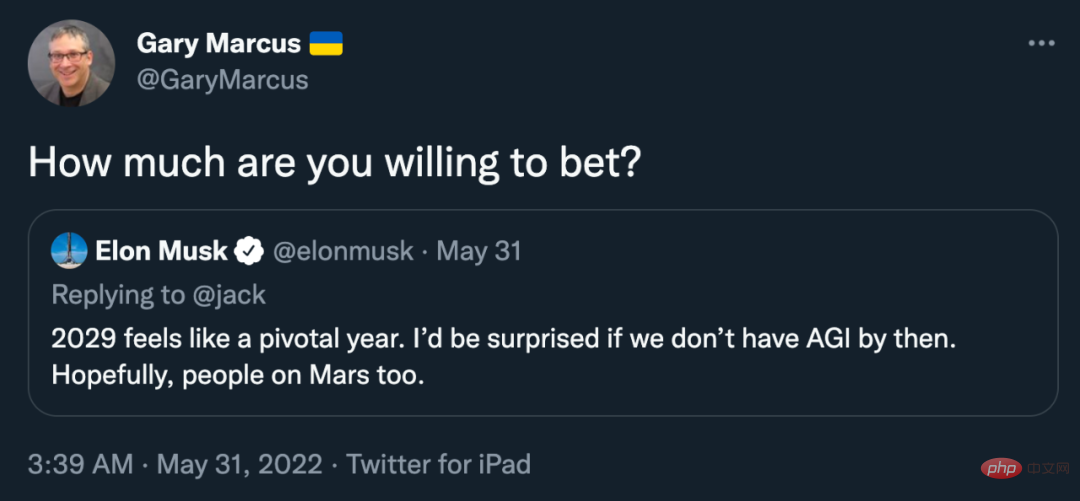Click the verified badge next to Elon Musk
The width and height of the screenshot is (1080, 501).
click(248, 251)
